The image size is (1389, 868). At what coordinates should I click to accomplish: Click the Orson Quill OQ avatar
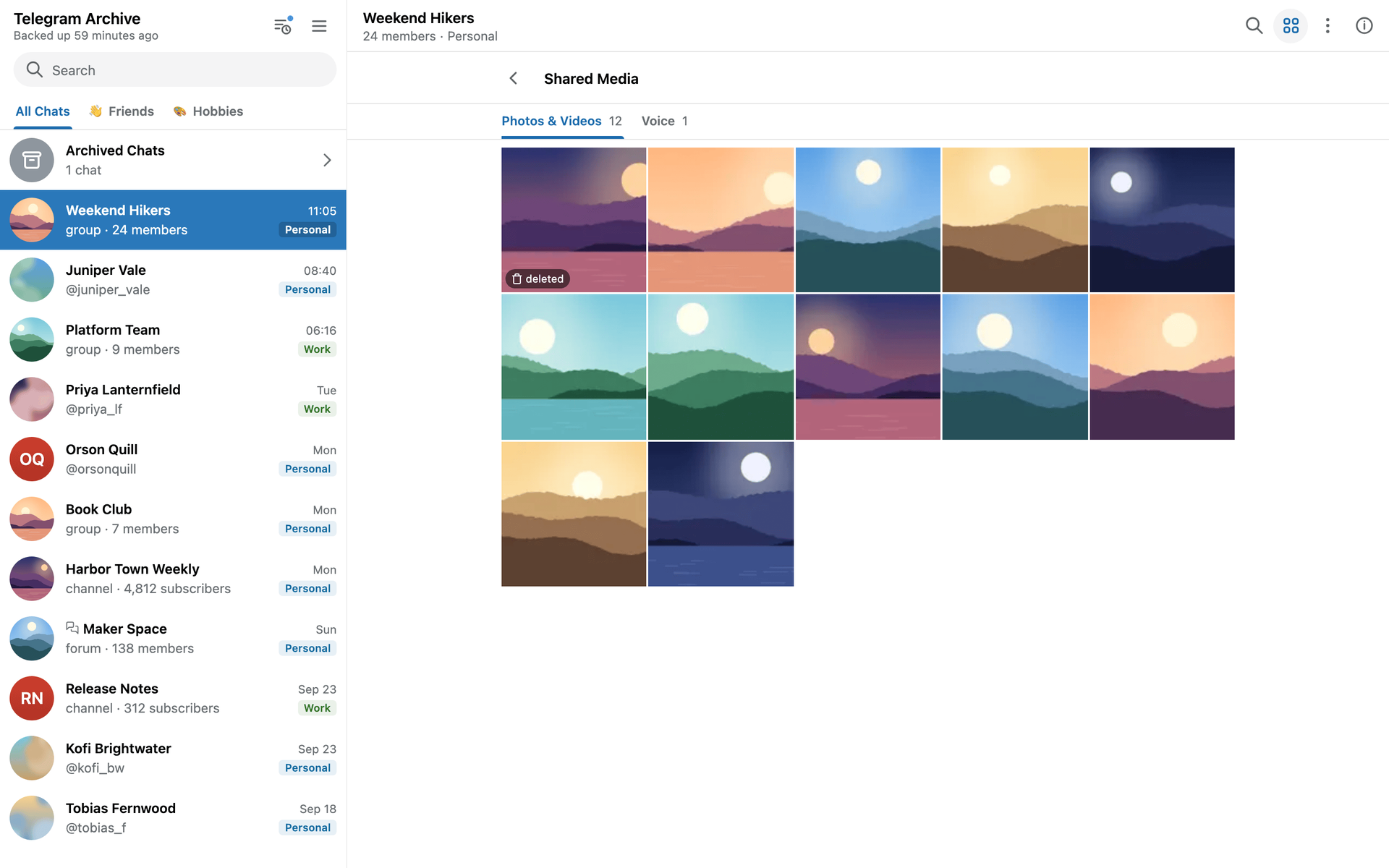[32, 459]
